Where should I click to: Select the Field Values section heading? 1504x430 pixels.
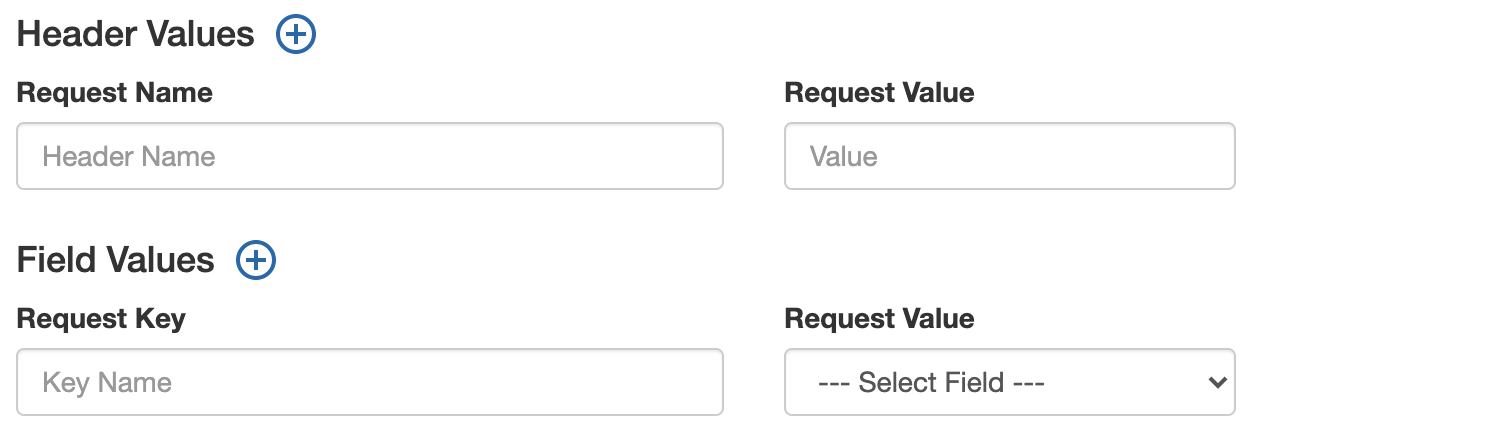(116, 261)
